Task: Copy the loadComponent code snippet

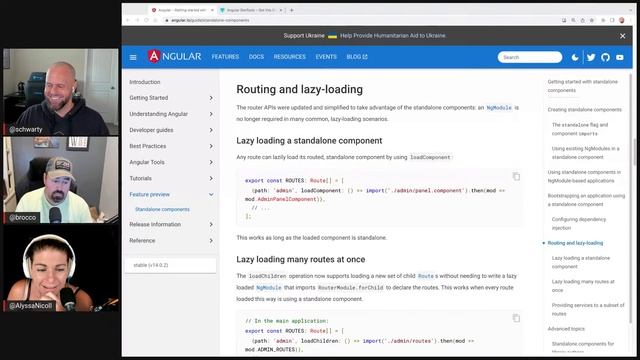Action: click(x=516, y=176)
